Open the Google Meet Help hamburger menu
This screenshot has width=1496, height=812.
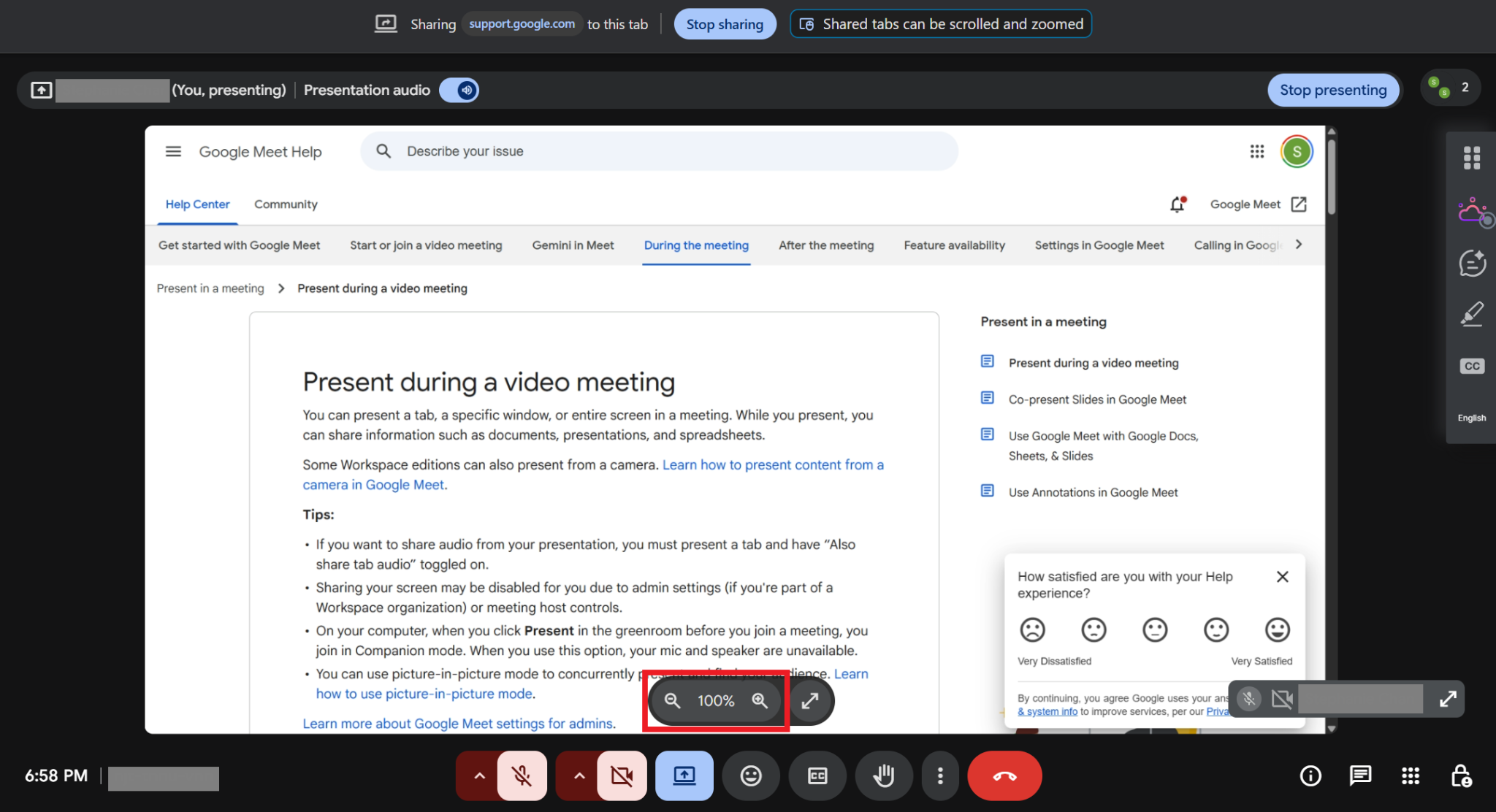[x=173, y=151]
